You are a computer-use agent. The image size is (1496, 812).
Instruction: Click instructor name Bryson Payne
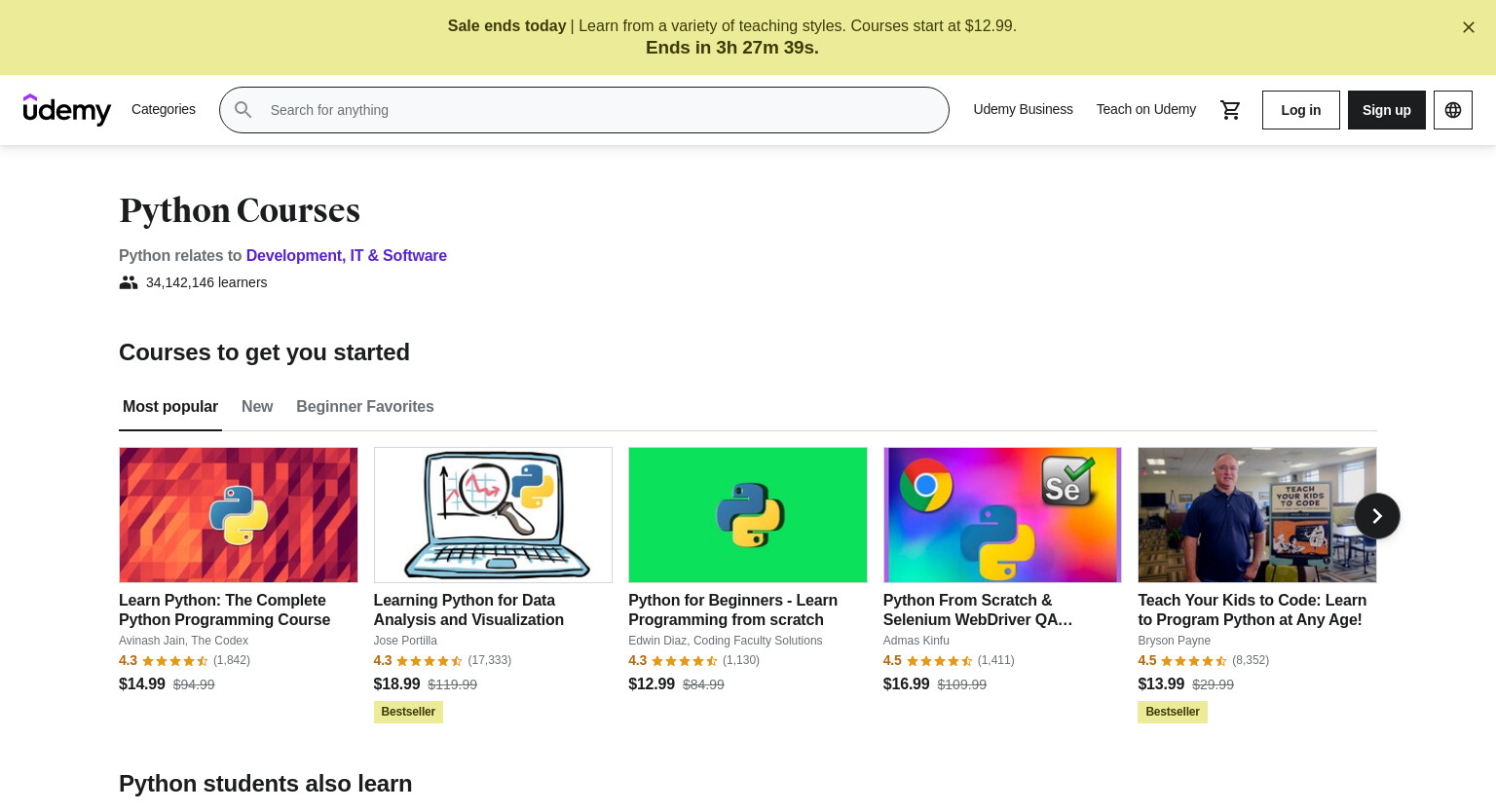(x=1174, y=641)
